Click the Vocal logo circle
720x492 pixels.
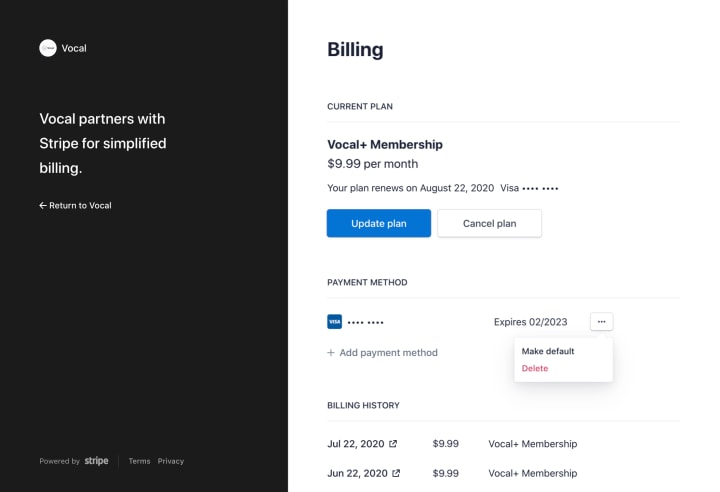[48, 48]
